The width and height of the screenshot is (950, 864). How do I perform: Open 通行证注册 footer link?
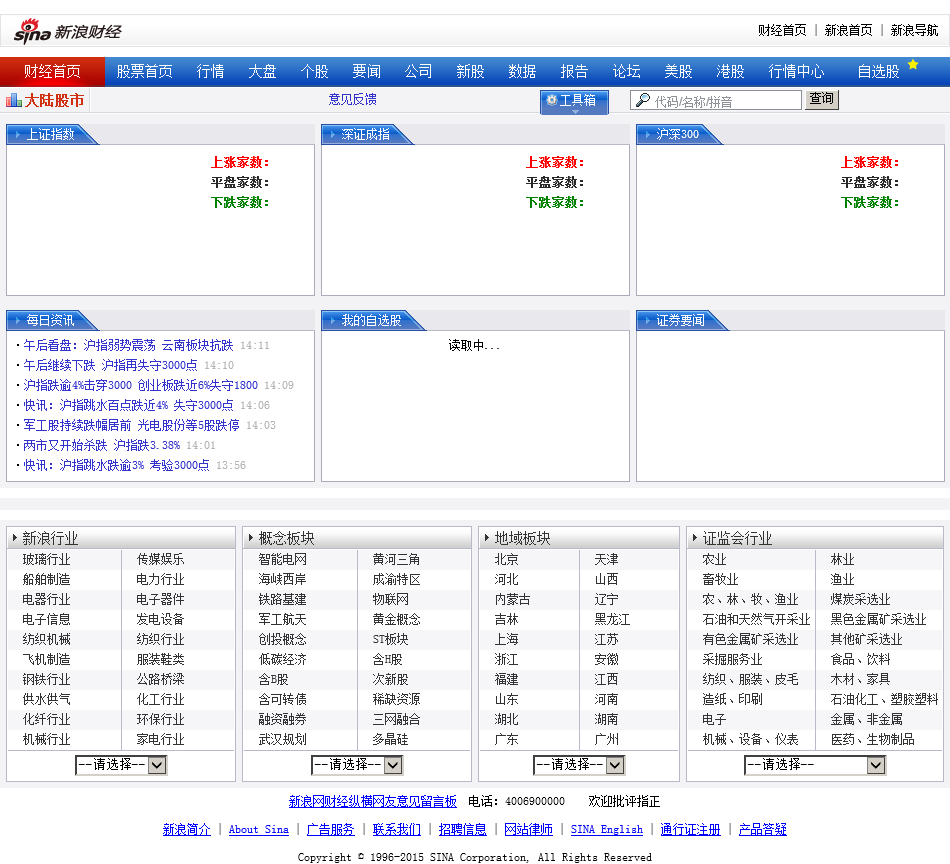pyautogui.click(x=690, y=829)
